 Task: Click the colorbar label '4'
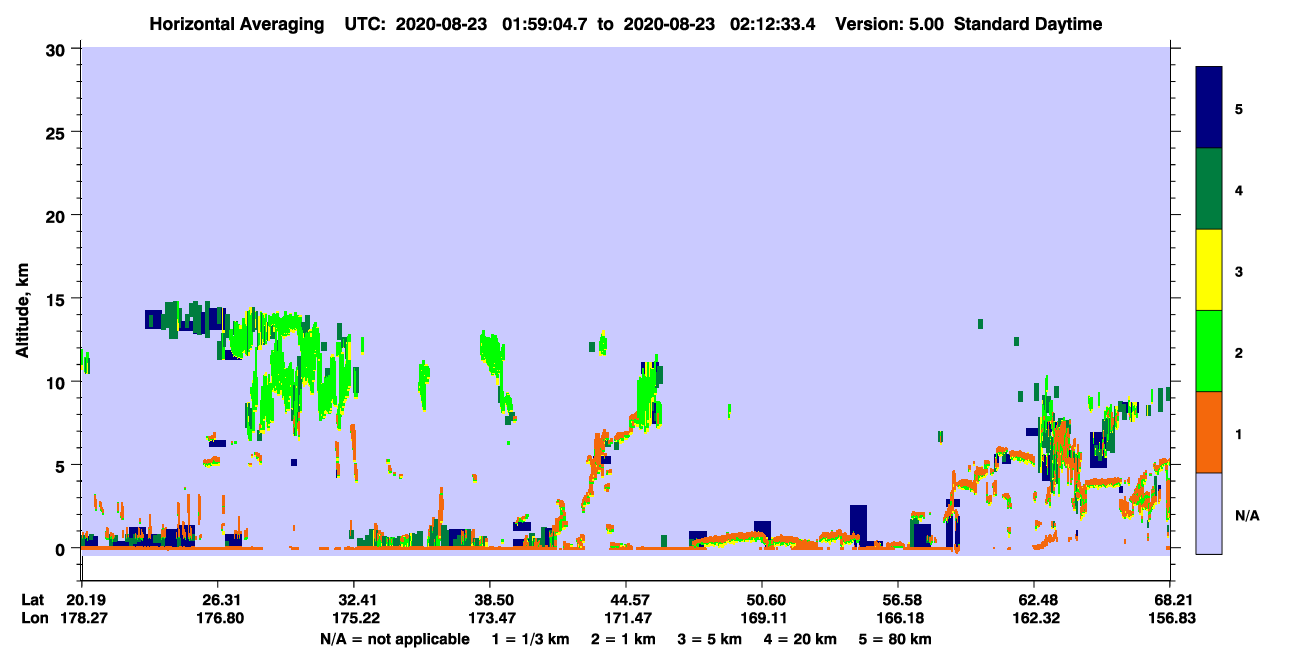[1239, 189]
